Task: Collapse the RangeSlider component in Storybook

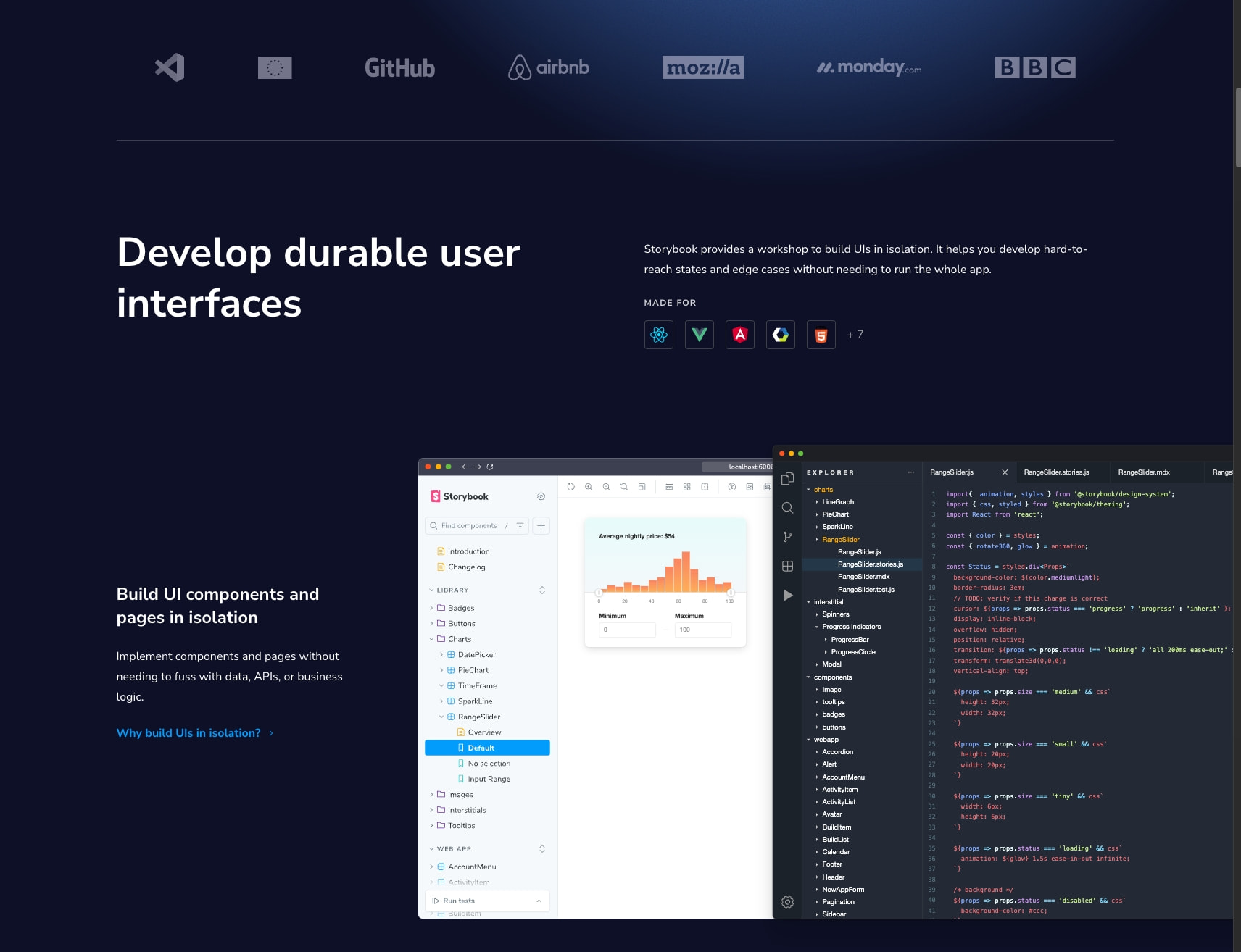Action: pyautogui.click(x=470, y=717)
